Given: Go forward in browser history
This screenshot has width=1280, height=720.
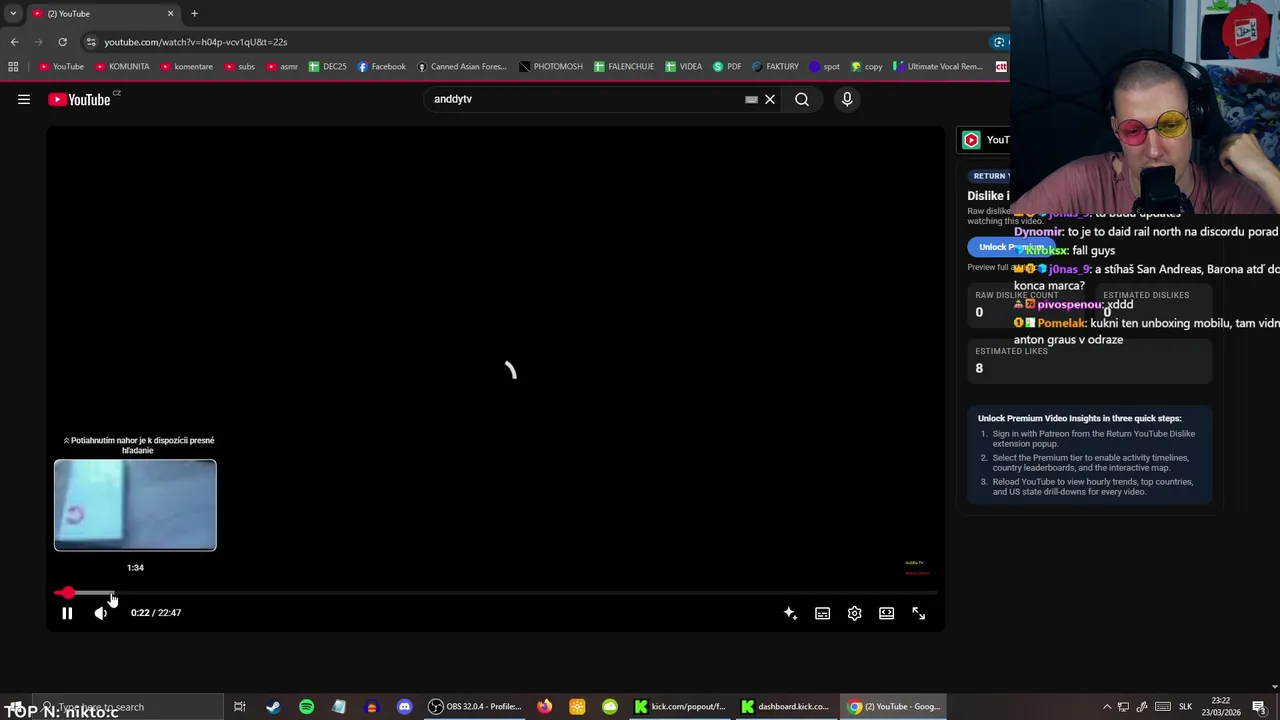Looking at the screenshot, I should (x=38, y=42).
